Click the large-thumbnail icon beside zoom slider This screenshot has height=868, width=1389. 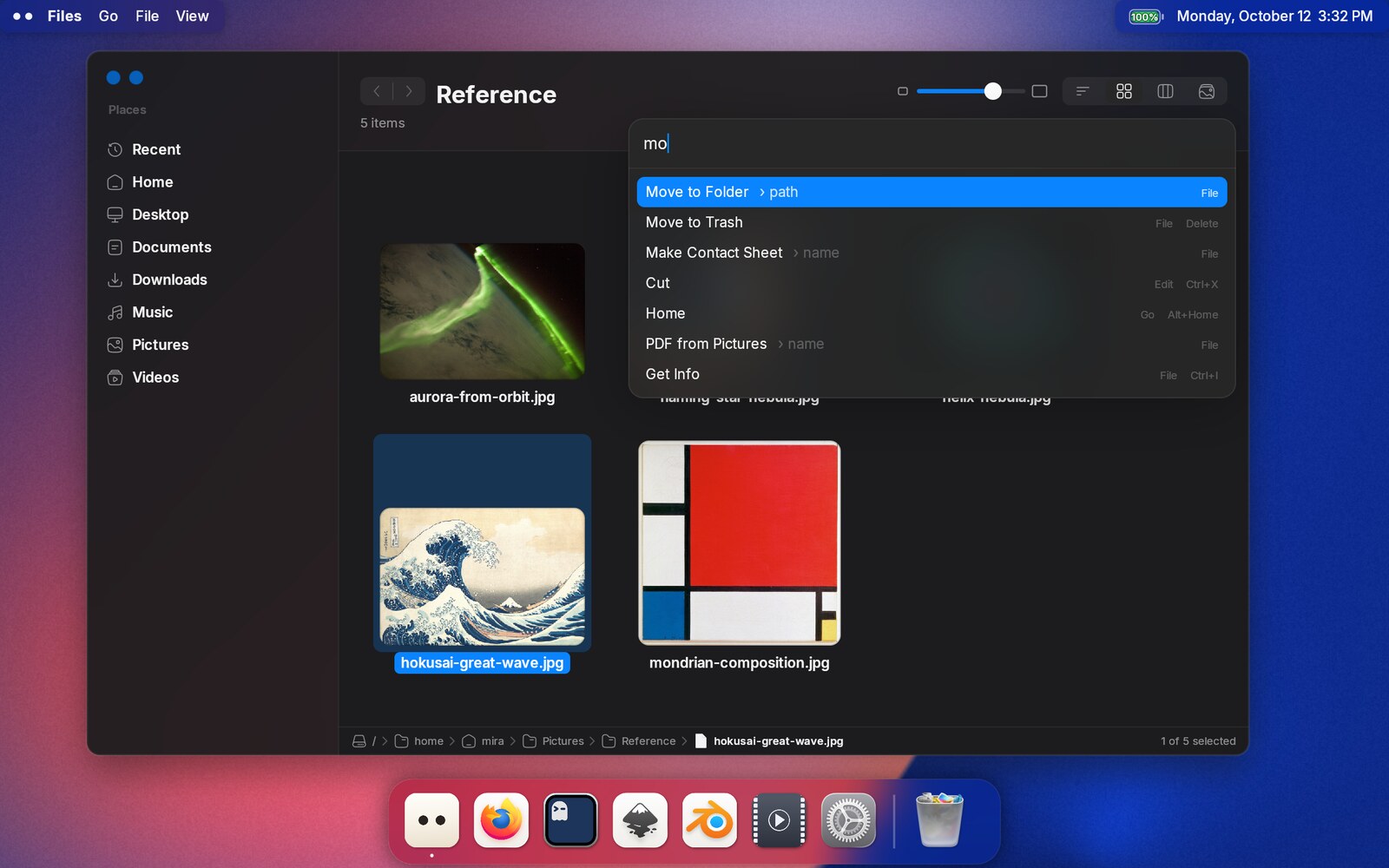point(1039,91)
